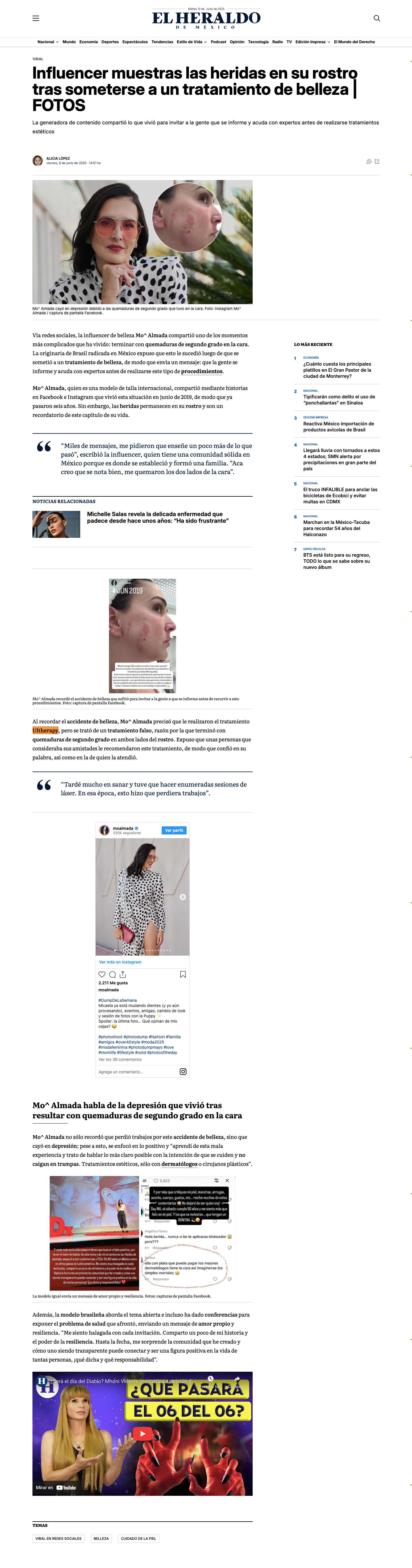Click the Instagram logo icon in embed
The width and height of the screenshot is (412, 1568).
click(183, 1072)
